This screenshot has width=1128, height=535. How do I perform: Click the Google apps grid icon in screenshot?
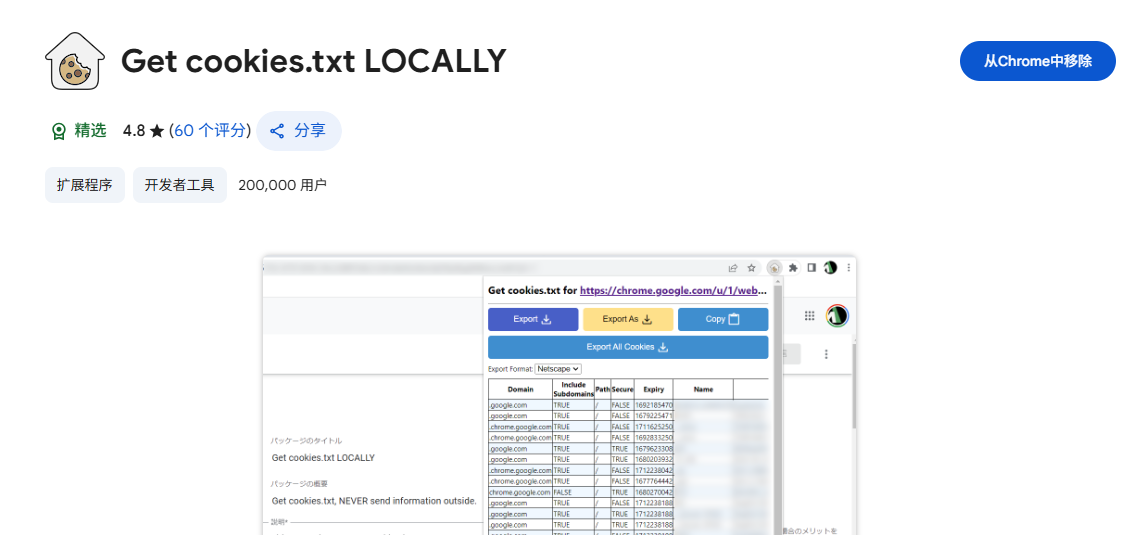click(x=809, y=316)
